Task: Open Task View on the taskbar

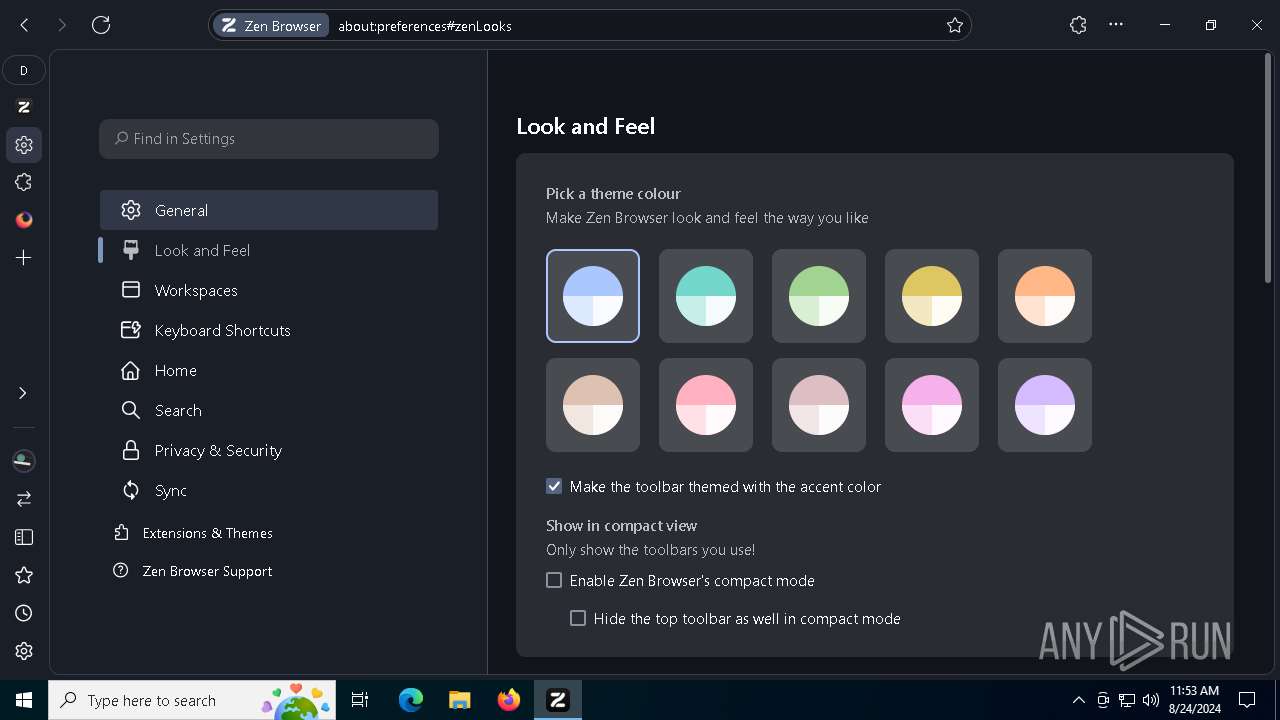Action: click(361, 700)
